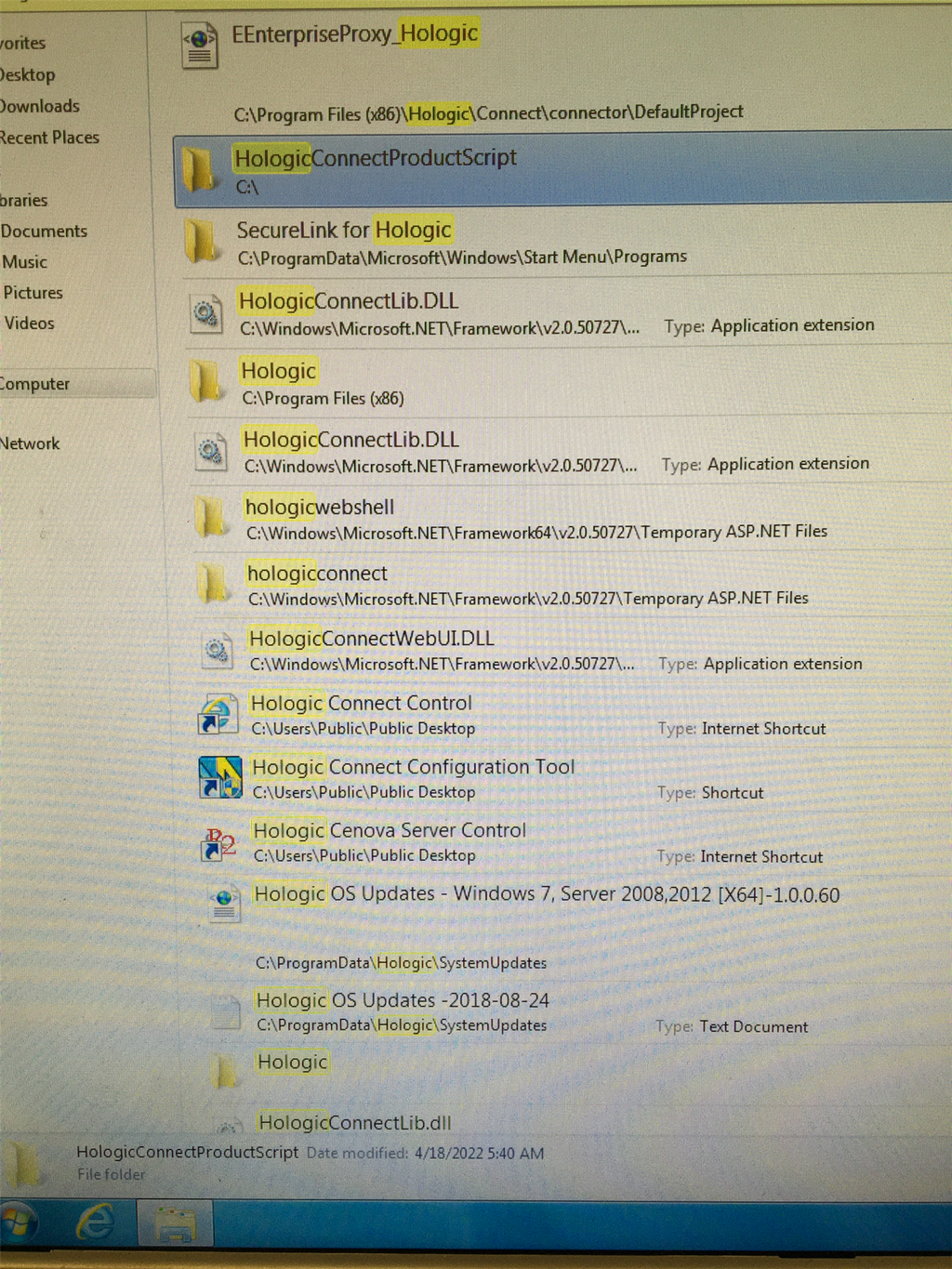952x1269 pixels.
Task: Open the Pictures library
Action: (x=33, y=293)
